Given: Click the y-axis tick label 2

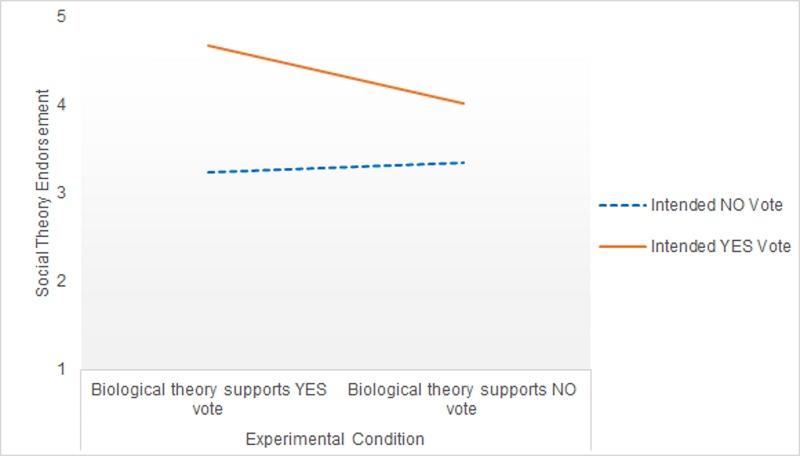Looking at the screenshot, I should [x=63, y=281].
